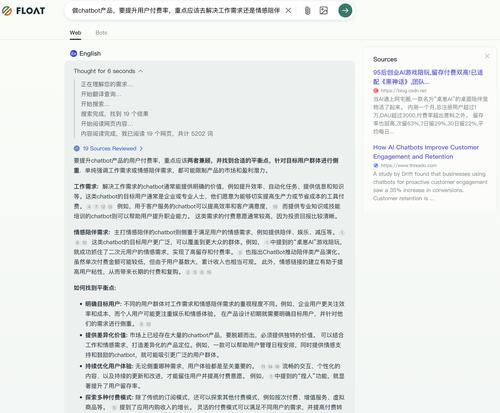Click the '情感陪伴需求' bold heading
The width and height of the screenshot is (500, 413).
(x=91, y=232)
